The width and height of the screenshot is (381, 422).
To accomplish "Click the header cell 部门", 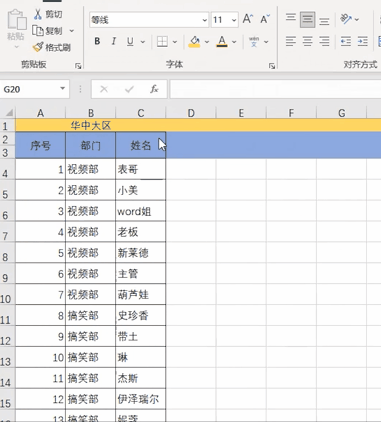I will 91,145.
